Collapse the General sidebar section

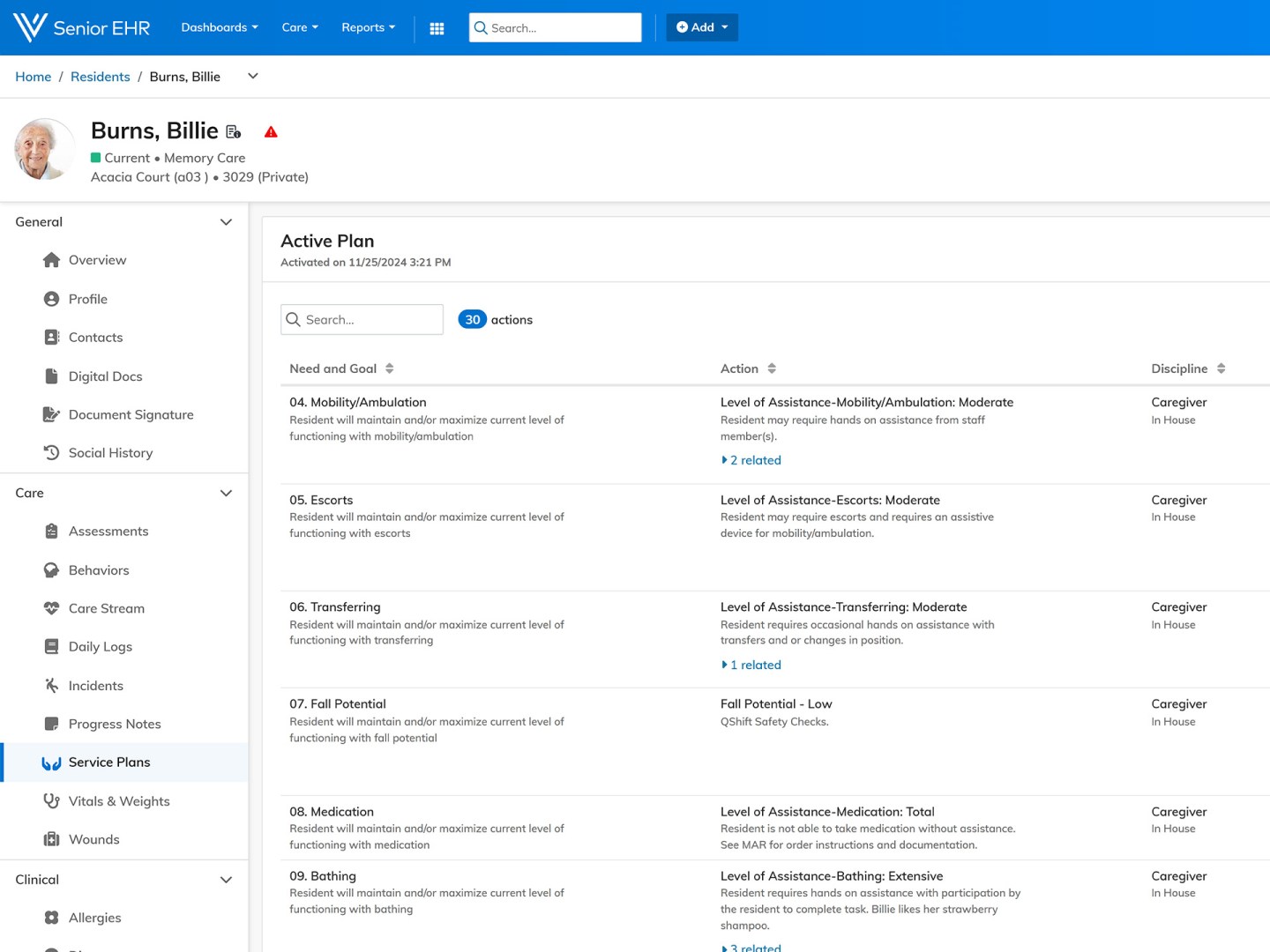tap(226, 222)
